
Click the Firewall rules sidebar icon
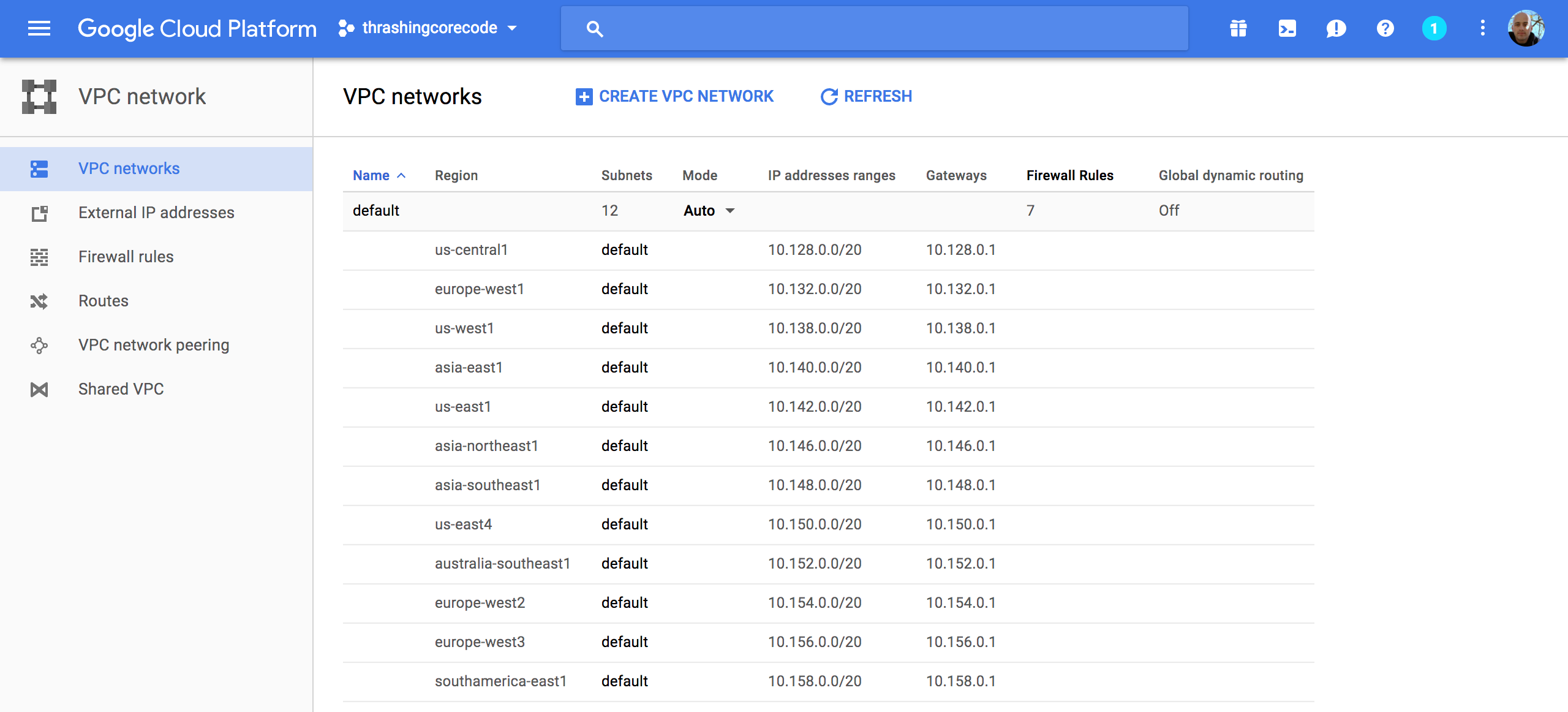click(39, 257)
